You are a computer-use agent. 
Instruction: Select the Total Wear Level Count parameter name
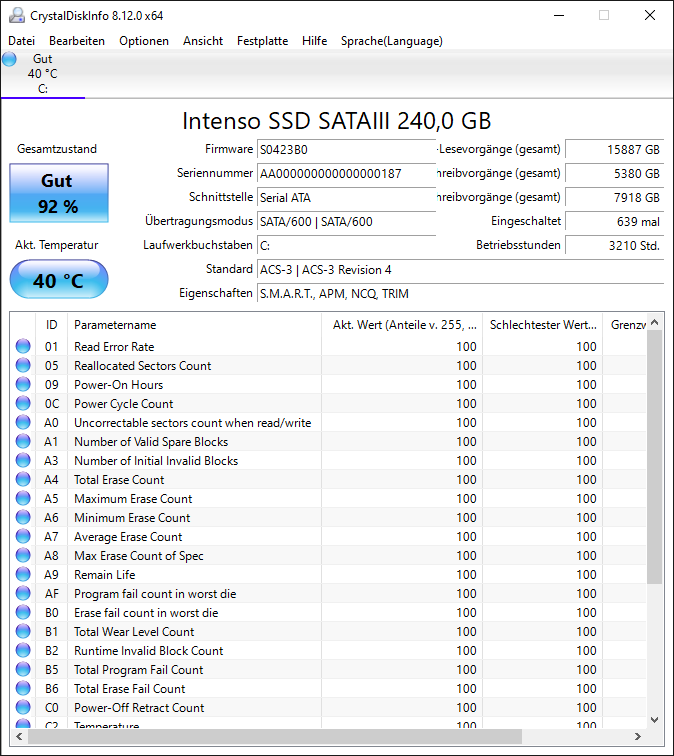point(134,632)
